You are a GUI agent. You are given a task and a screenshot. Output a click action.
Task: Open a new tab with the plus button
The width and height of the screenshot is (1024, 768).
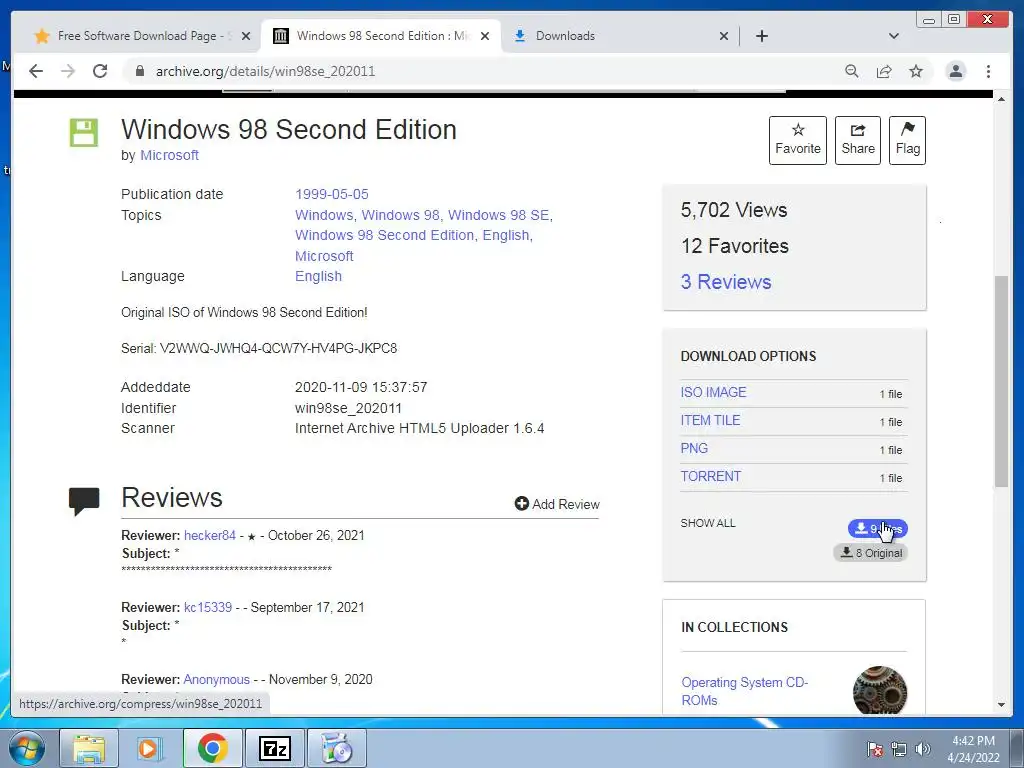(761, 36)
